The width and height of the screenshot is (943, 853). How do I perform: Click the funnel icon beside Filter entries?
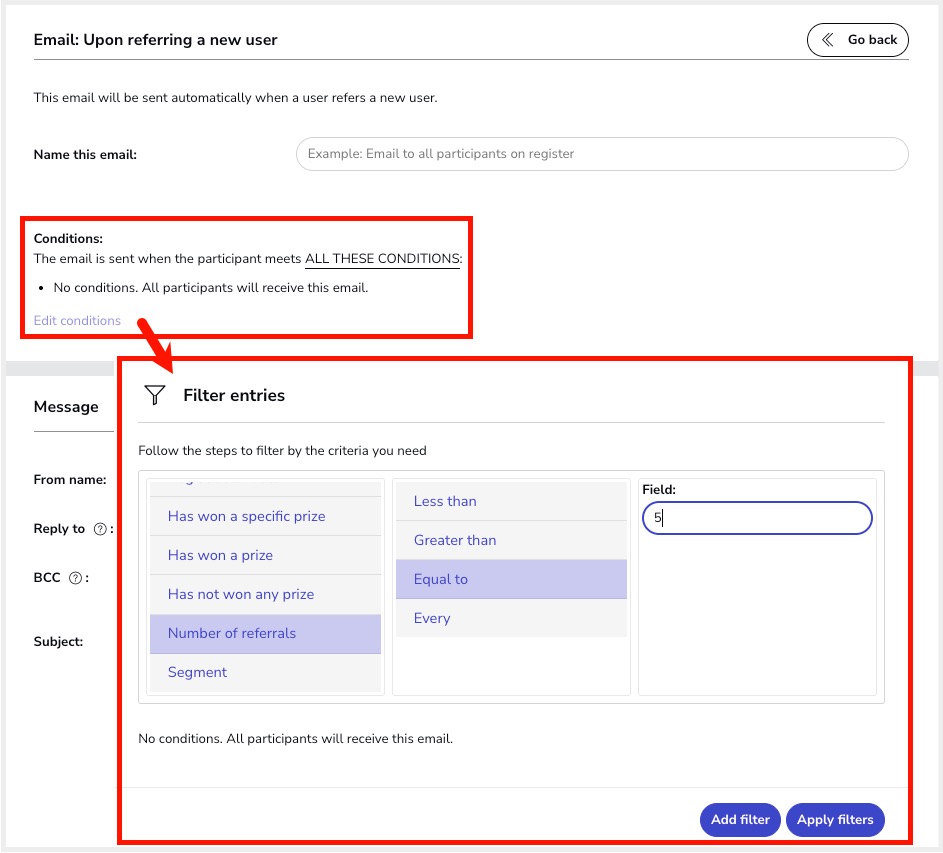point(154,395)
